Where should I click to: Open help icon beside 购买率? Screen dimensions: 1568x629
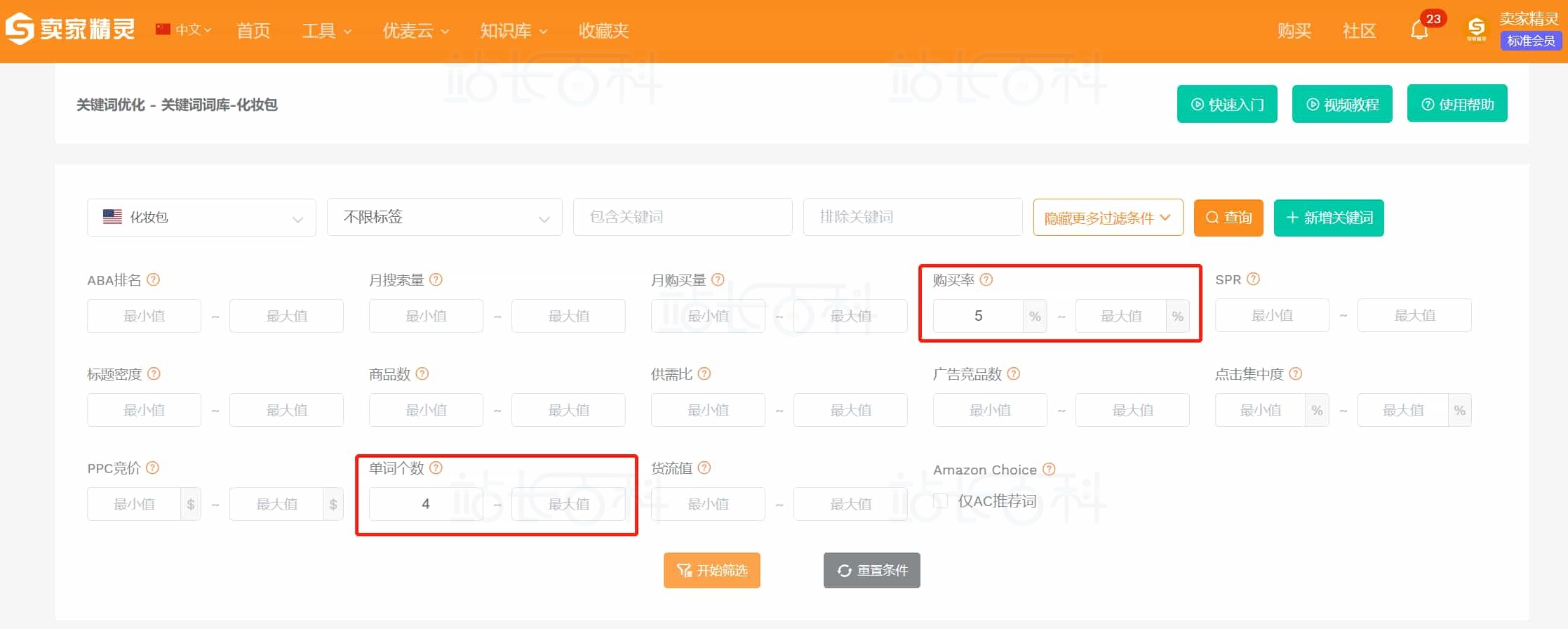tap(986, 279)
